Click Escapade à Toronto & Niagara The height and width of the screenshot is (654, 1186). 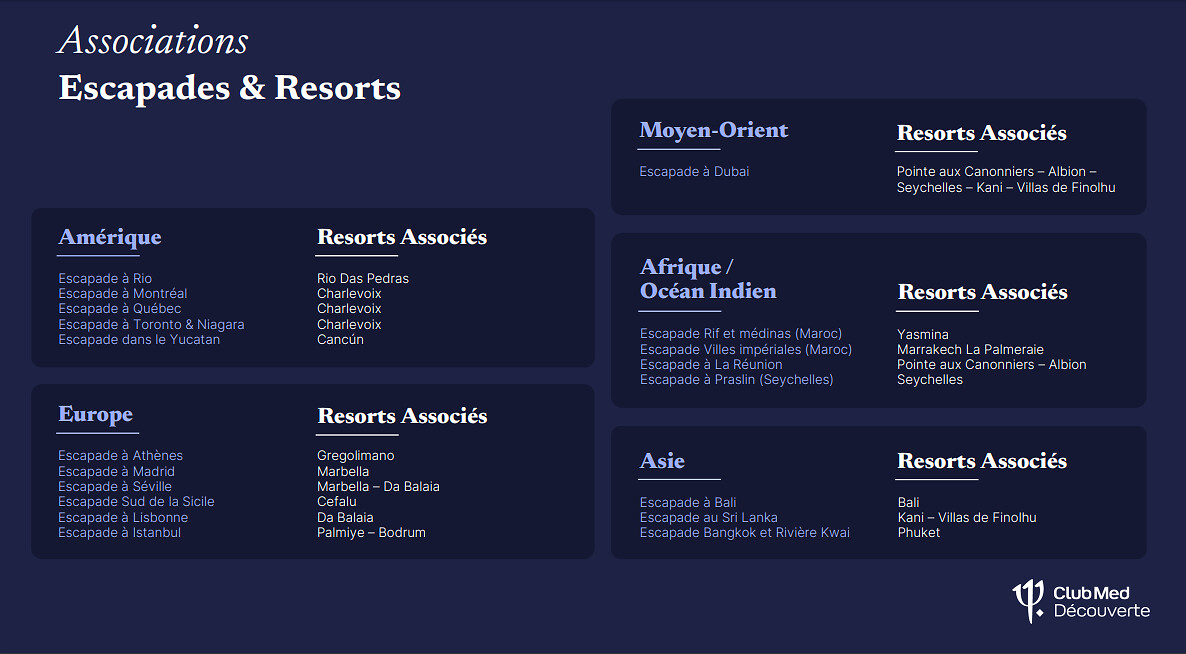tap(151, 324)
